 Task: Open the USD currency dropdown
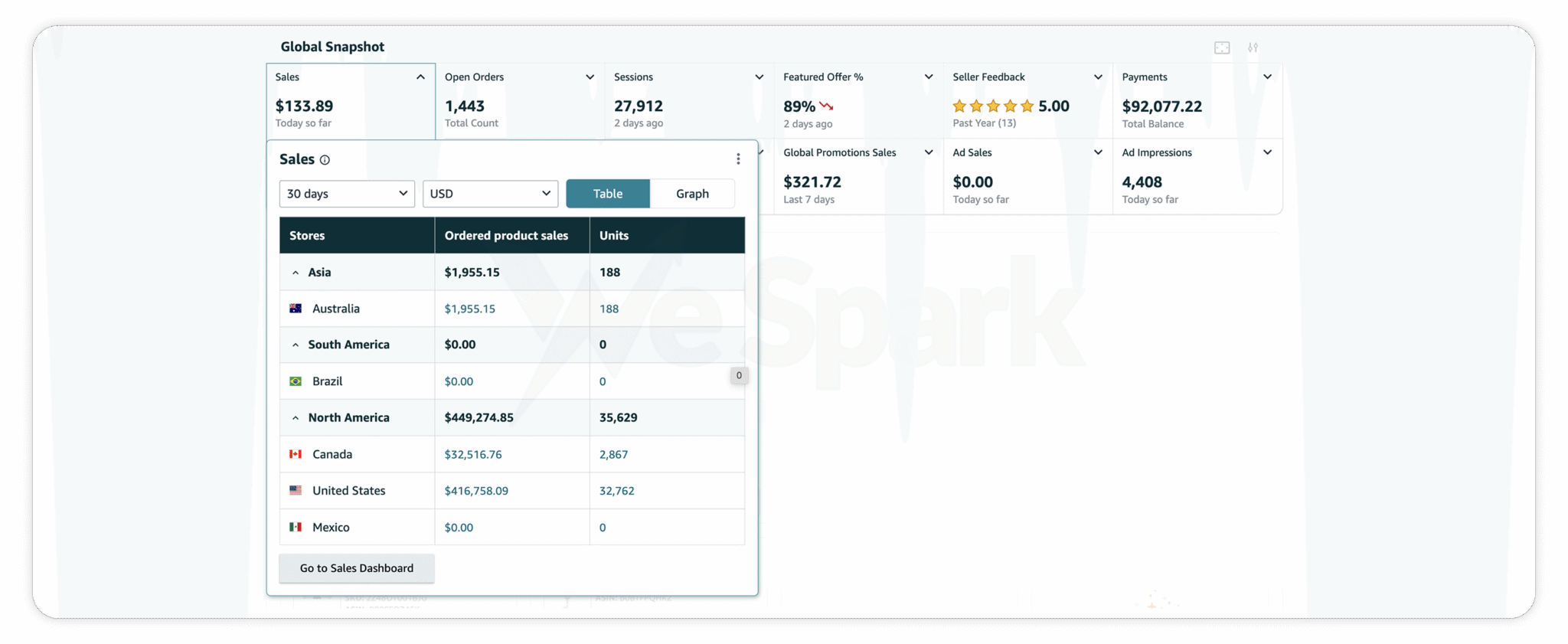click(x=490, y=194)
